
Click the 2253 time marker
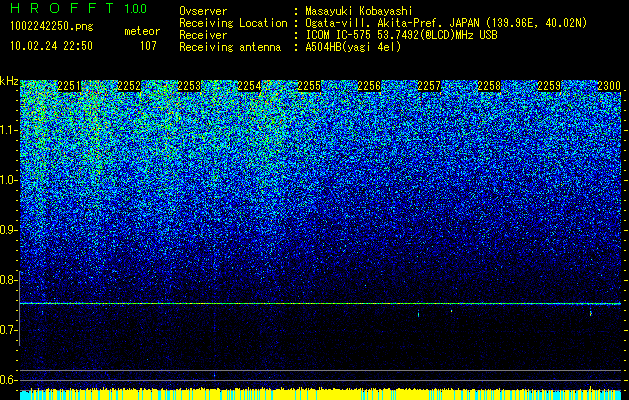tap(189, 86)
